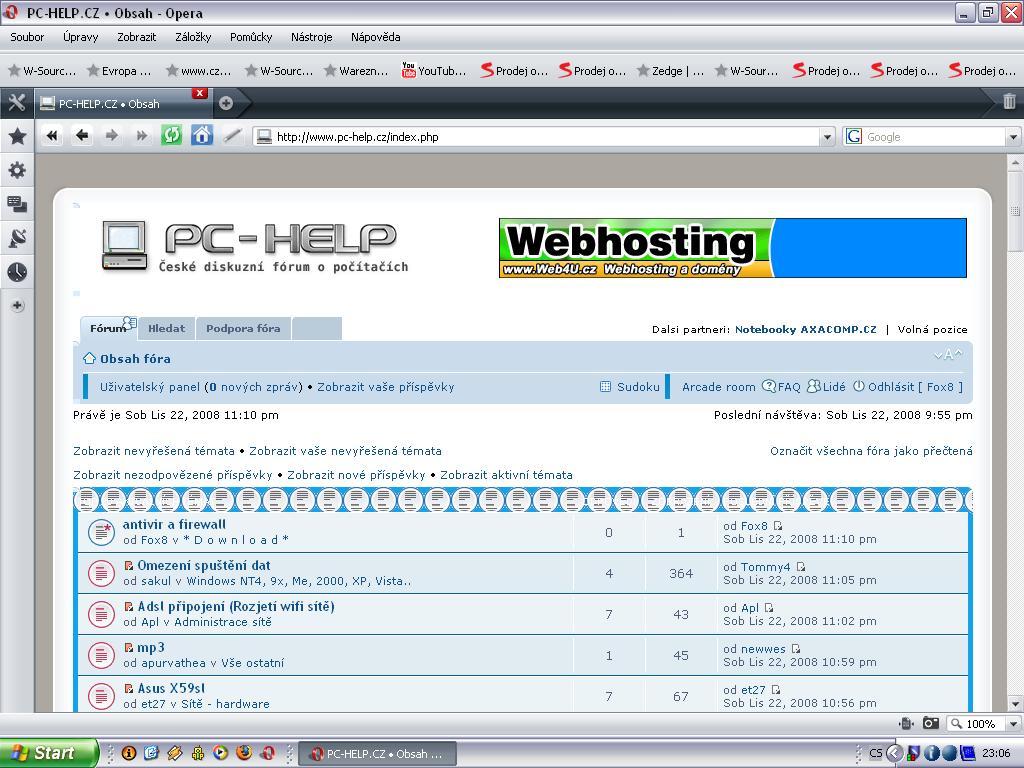Open the Notebooky AXACOMP.CZ partner link
1024x768 pixels.
806,329
